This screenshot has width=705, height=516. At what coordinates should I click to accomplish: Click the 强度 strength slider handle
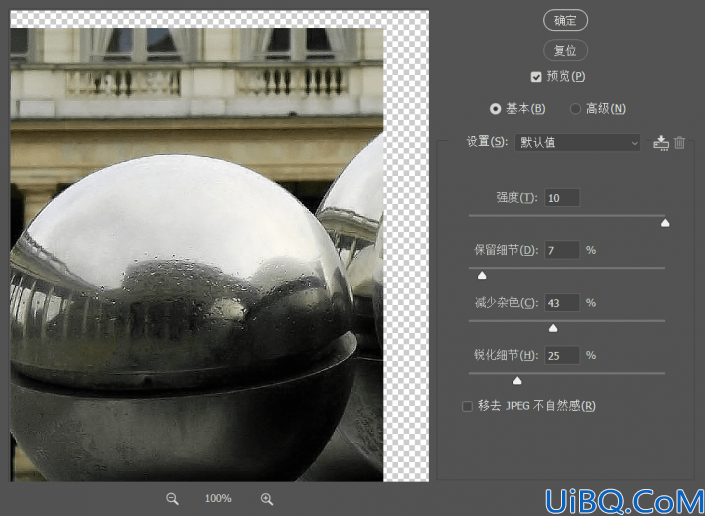coord(665,223)
